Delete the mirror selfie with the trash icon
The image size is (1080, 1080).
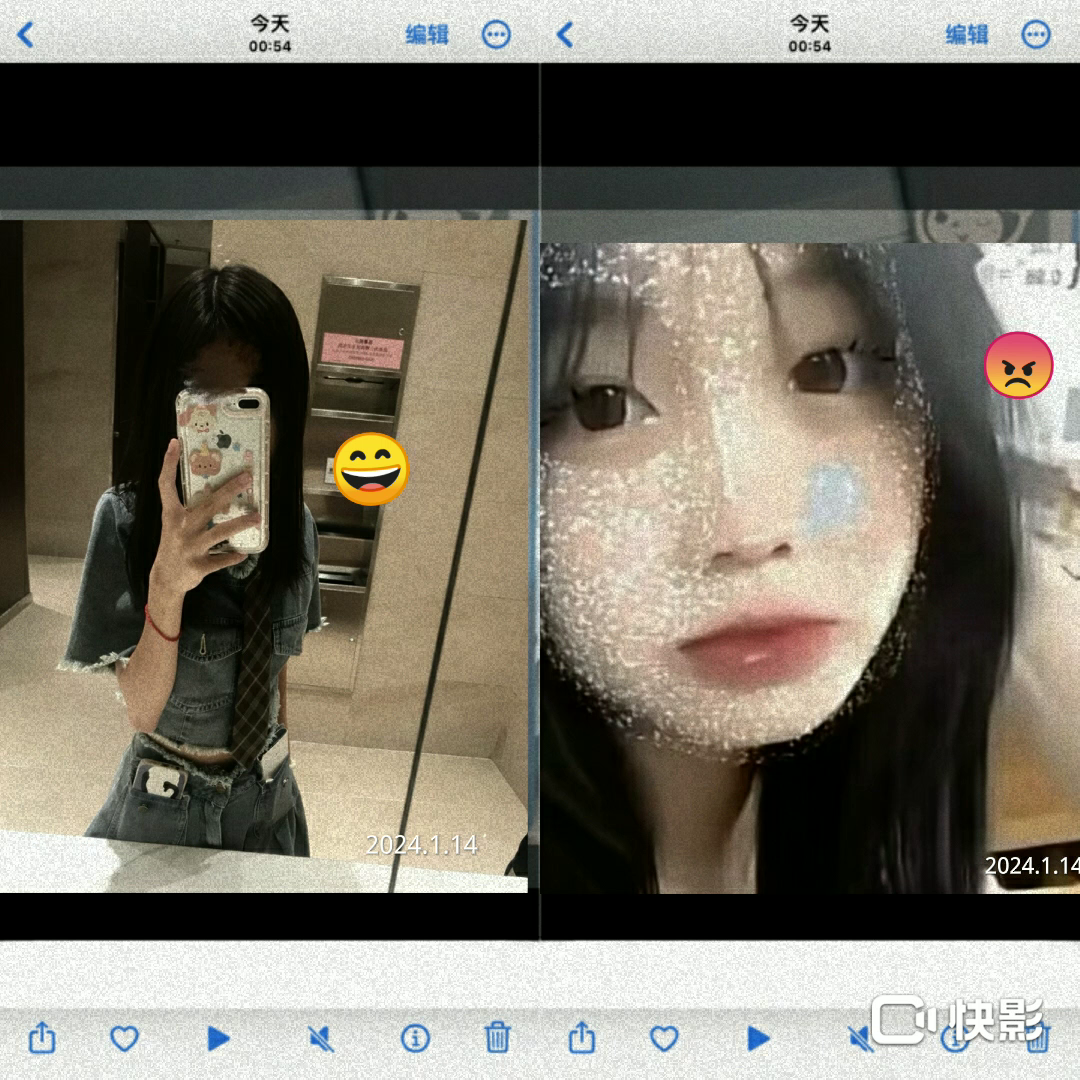[498, 1037]
